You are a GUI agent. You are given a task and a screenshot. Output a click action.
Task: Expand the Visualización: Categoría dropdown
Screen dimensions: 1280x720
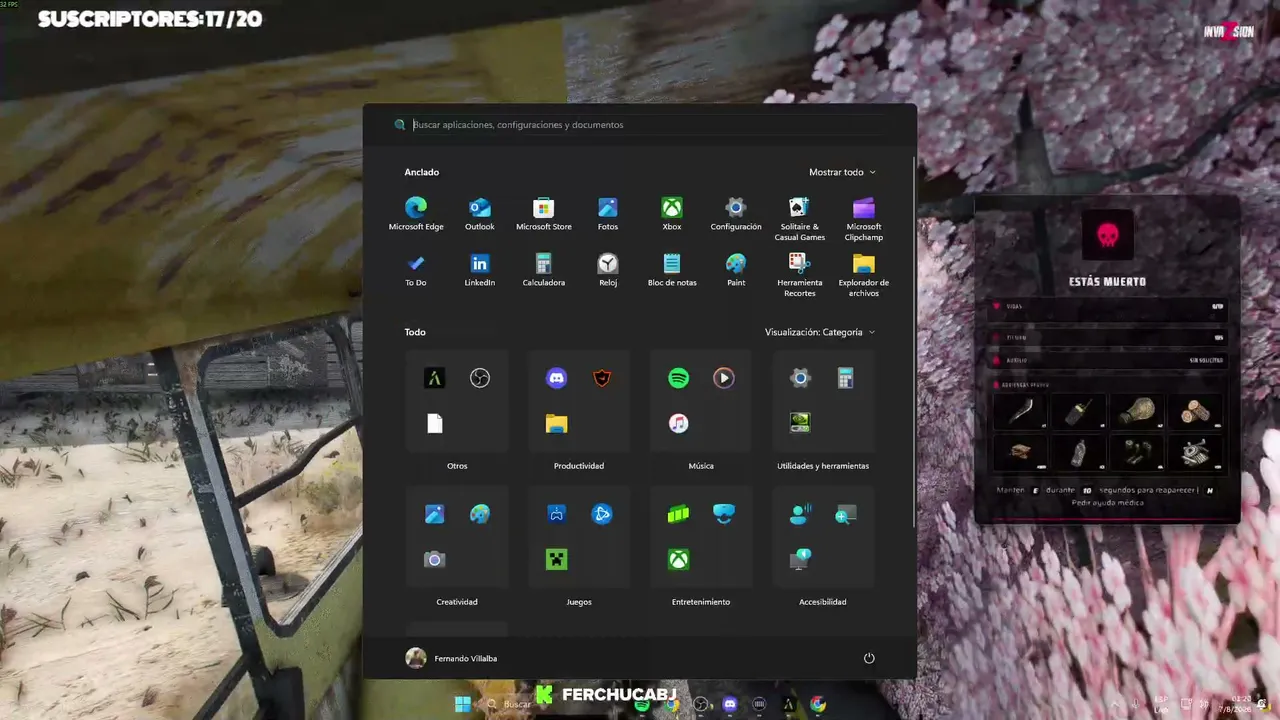pyautogui.click(x=820, y=332)
